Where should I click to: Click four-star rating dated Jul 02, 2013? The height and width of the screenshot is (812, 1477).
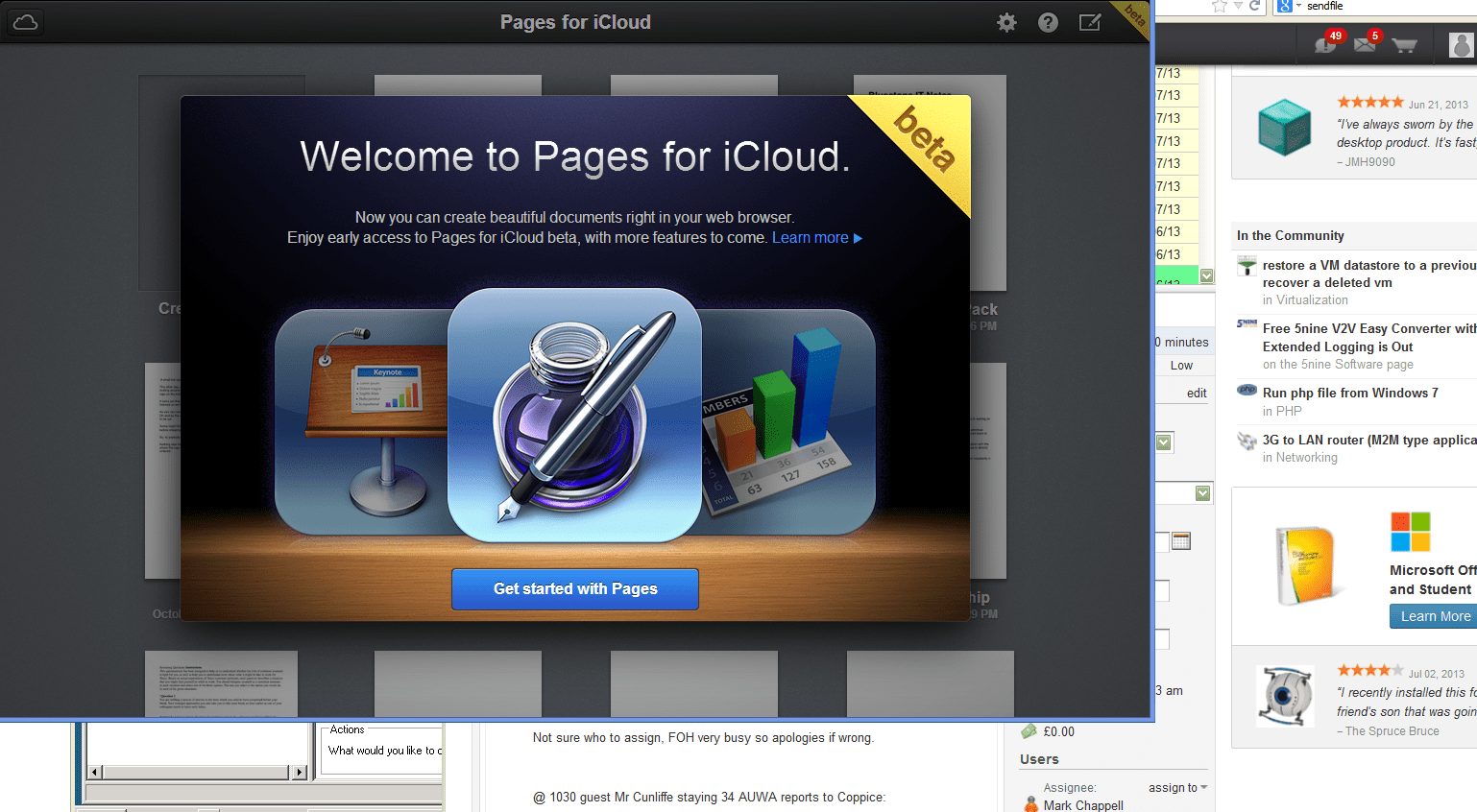pos(1370,670)
